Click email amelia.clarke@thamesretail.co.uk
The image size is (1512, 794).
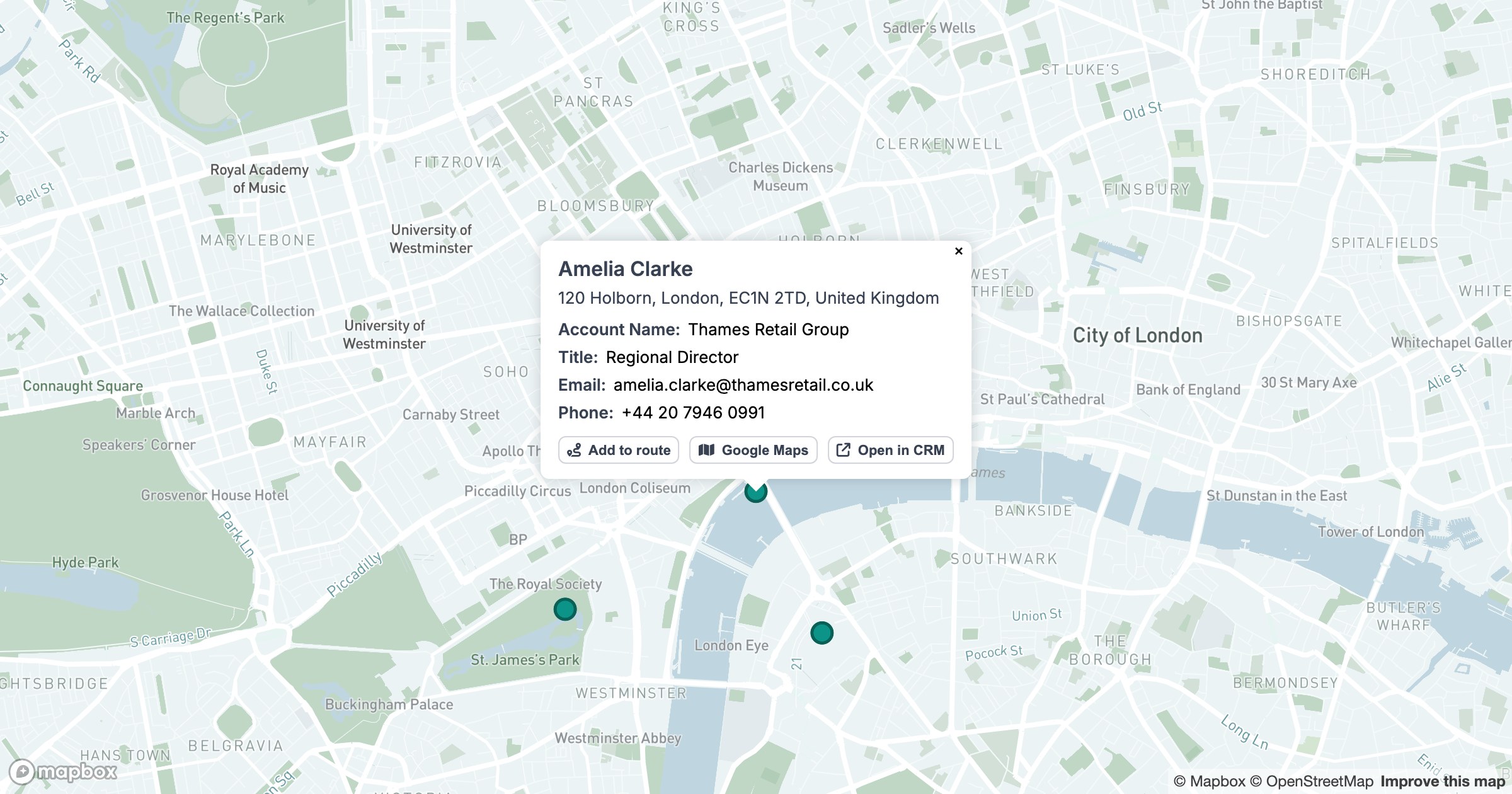coord(743,385)
